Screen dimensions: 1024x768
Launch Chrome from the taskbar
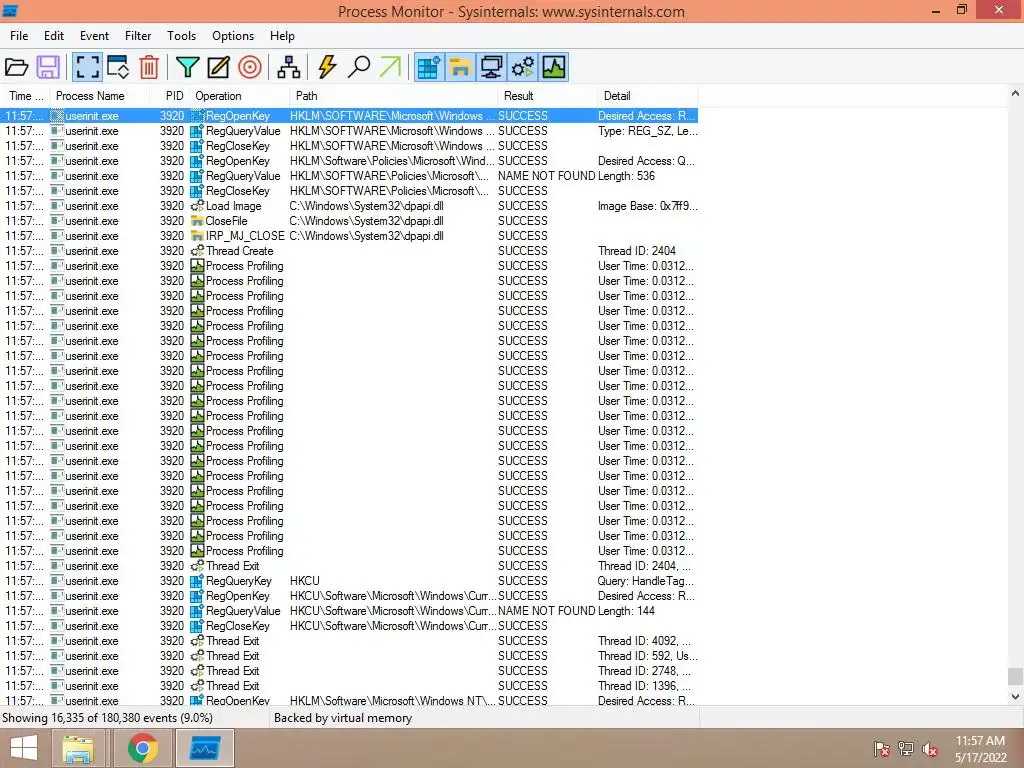[x=142, y=748]
